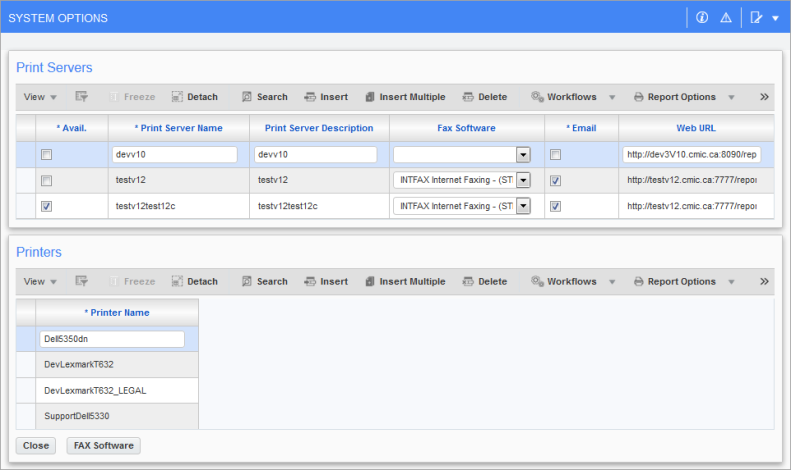Click the warning triangle icon in header
791x470 pixels.
(725, 18)
